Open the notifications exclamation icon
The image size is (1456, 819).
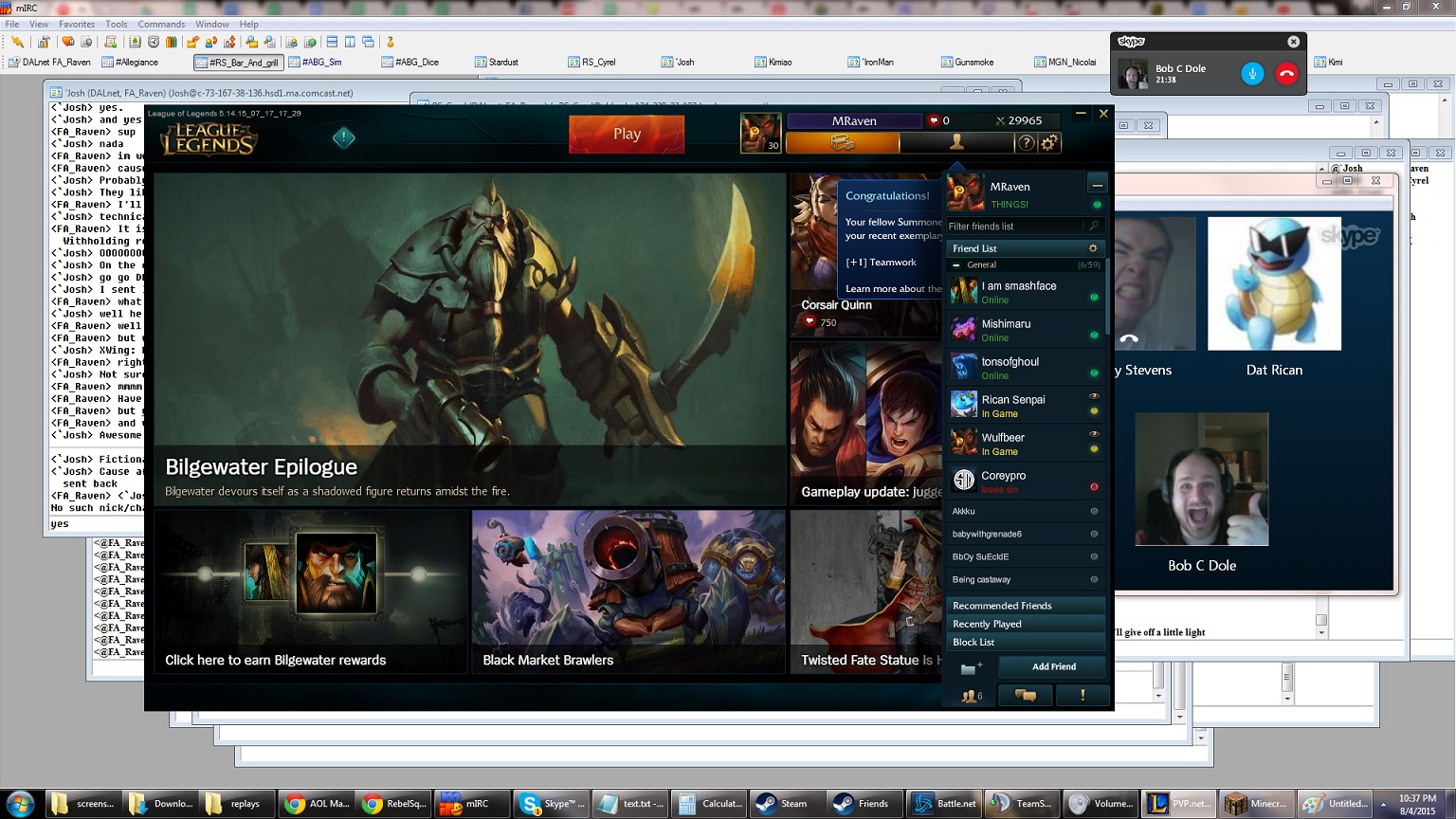1082,696
